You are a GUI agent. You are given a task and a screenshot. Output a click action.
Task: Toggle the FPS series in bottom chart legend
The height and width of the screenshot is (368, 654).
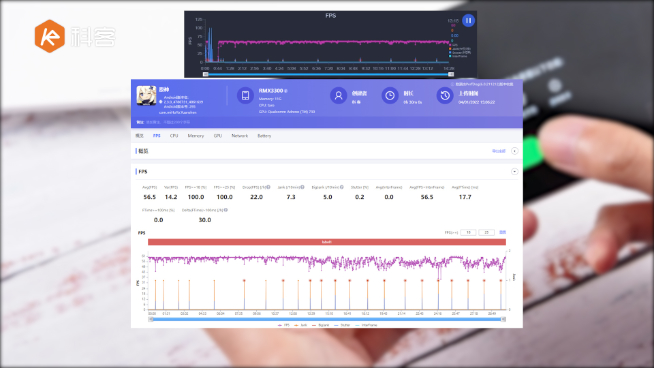(284, 325)
